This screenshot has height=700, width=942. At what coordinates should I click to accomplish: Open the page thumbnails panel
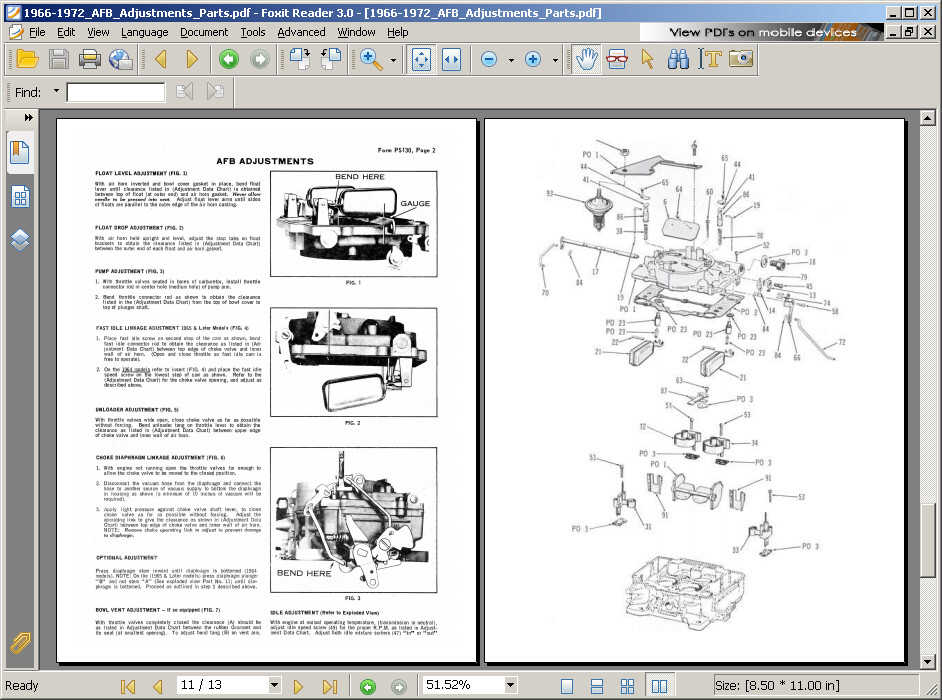20,196
